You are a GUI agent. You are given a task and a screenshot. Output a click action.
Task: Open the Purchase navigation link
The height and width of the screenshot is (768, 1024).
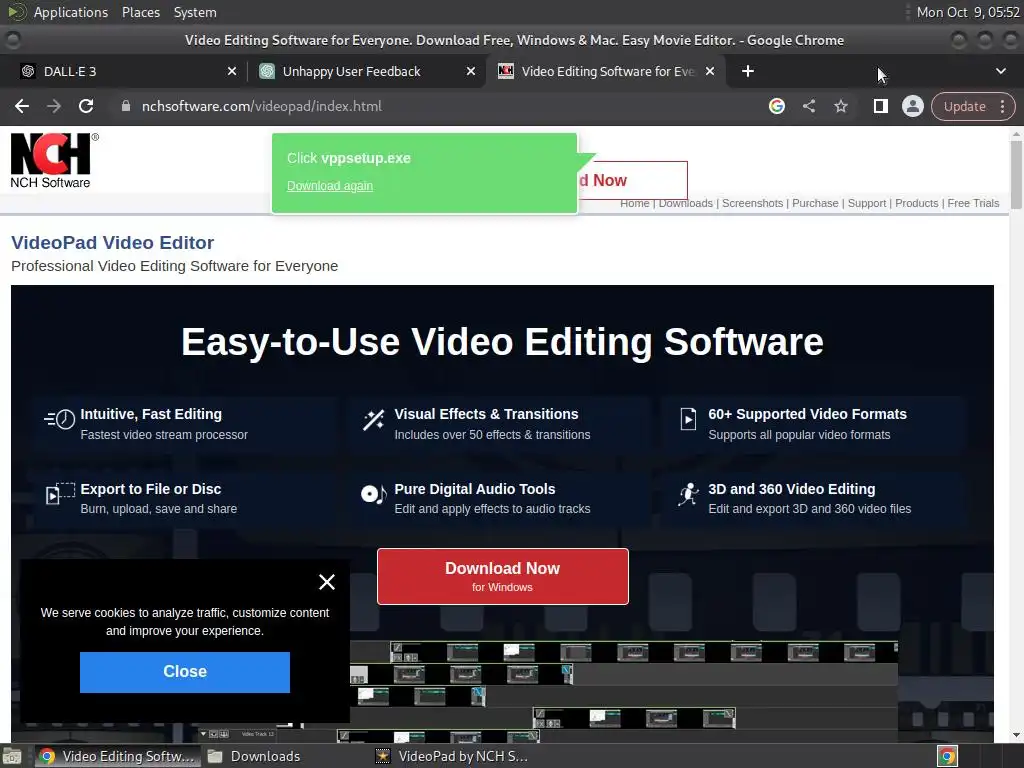(815, 203)
